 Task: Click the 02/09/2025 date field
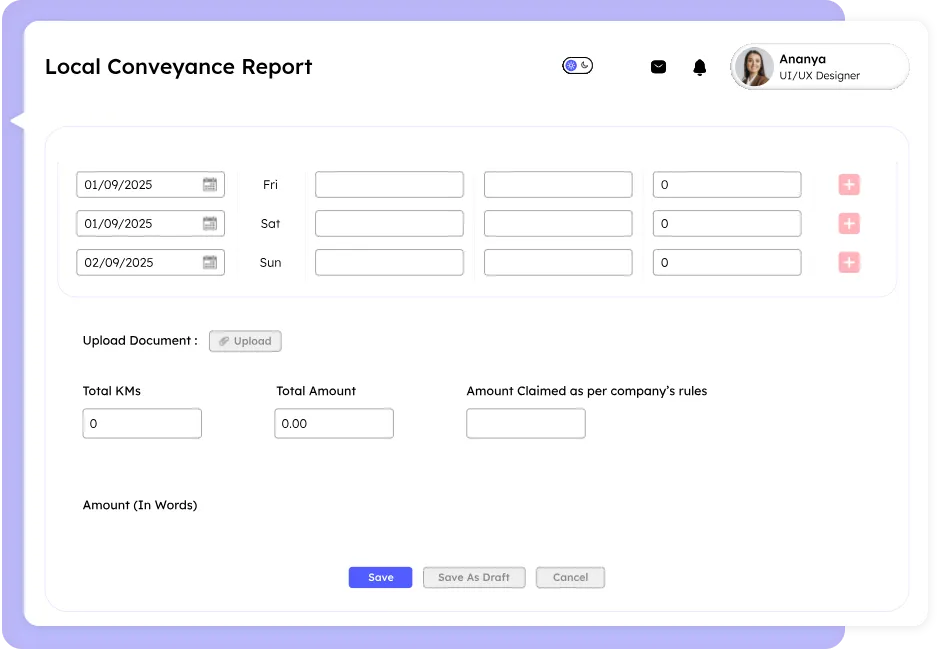(x=138, y=263)
